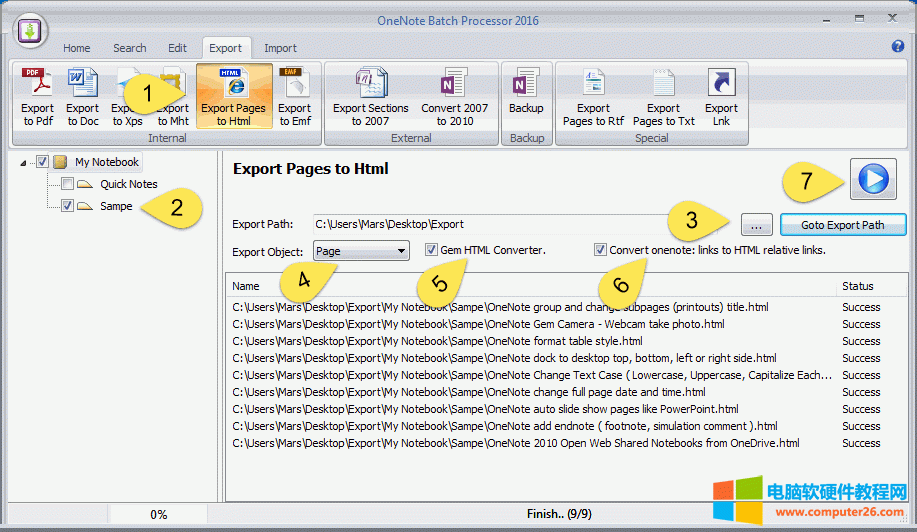Open the Search tab
The width and height of the screenshot is (917, 532).
coord(129,48)
